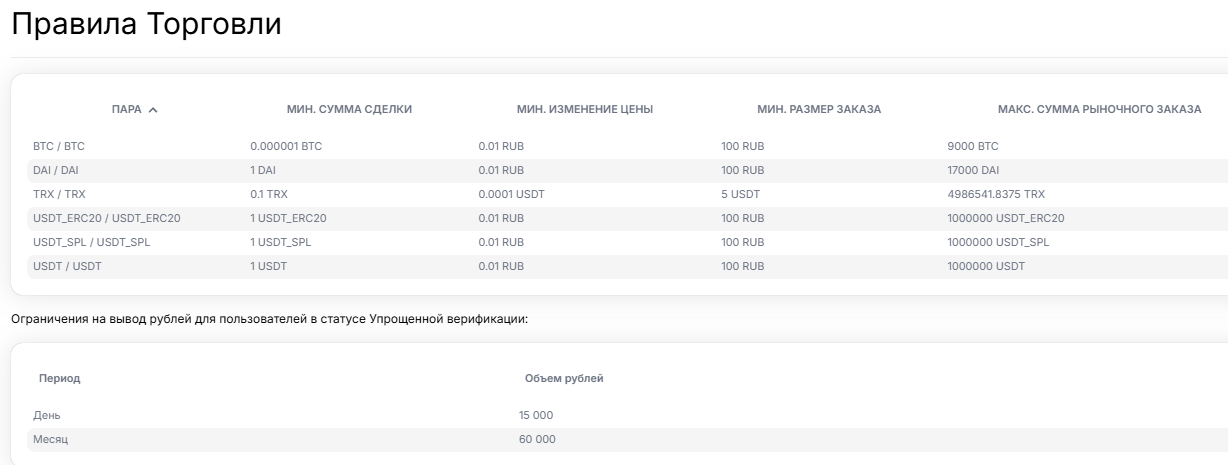Click МАКС. СУММА РЫНОЧНОГО ЗАКАЗА header
Image resolution: width=1228 pixels, height=465 pixels.
pyautogui.click(x=1099, y=109)
